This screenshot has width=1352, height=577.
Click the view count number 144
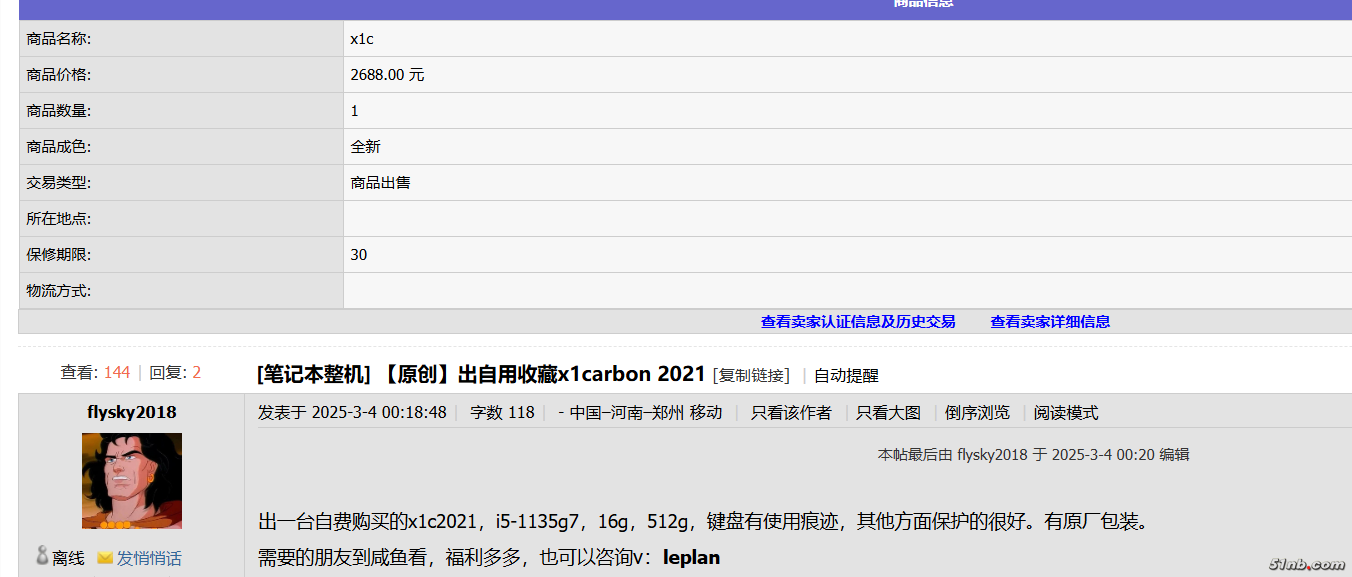click(x=117, y=373)
